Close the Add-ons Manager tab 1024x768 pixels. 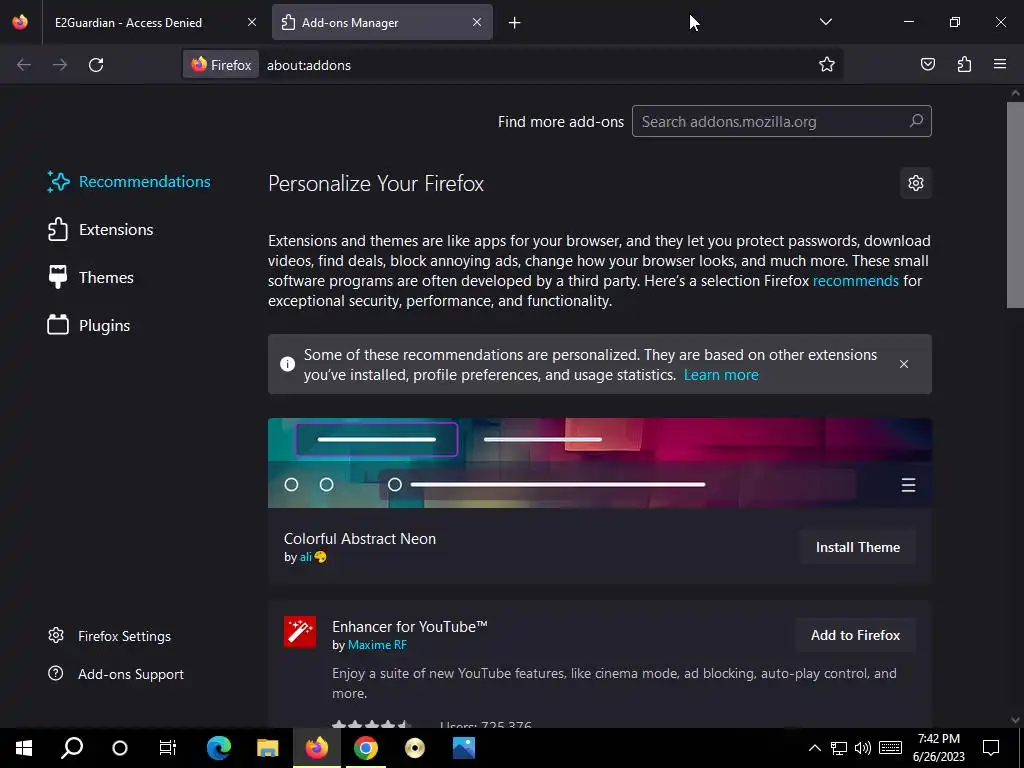click(477, 22)
